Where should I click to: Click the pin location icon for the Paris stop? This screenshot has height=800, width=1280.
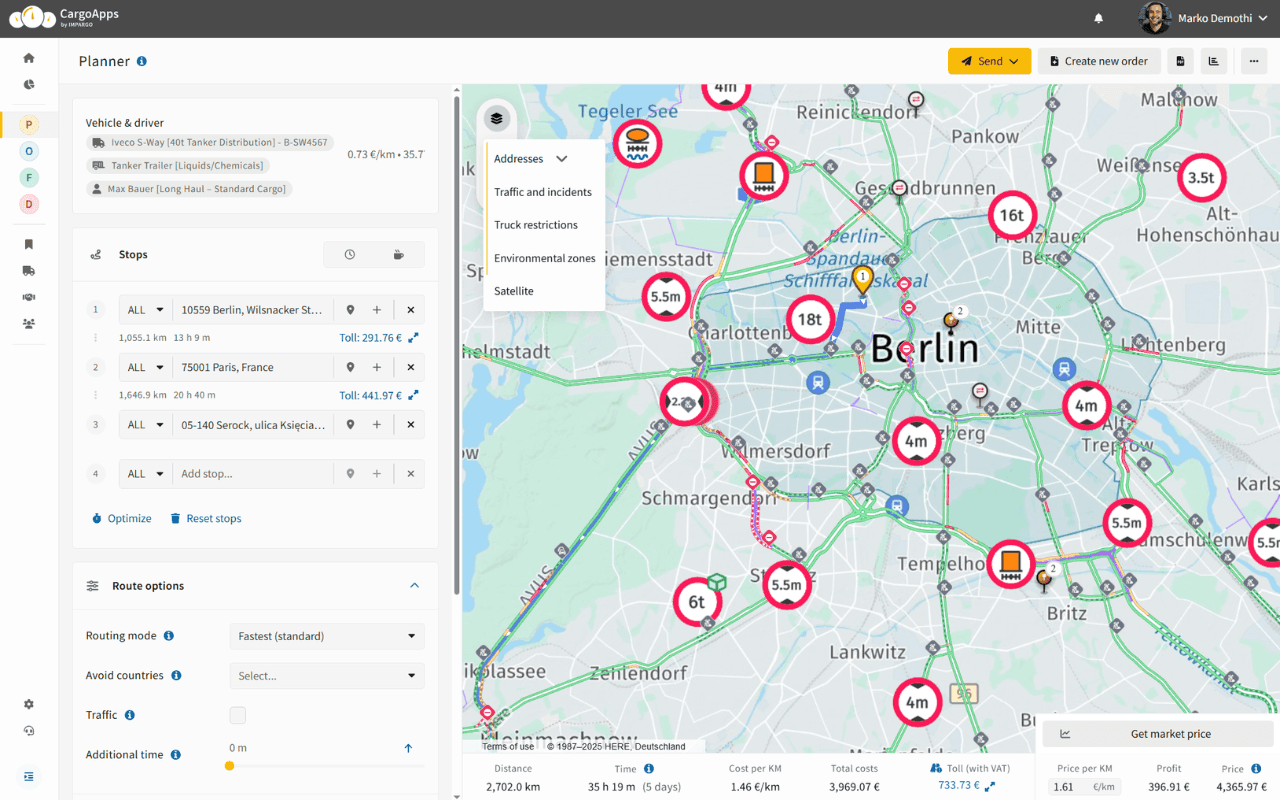point(351,367)
